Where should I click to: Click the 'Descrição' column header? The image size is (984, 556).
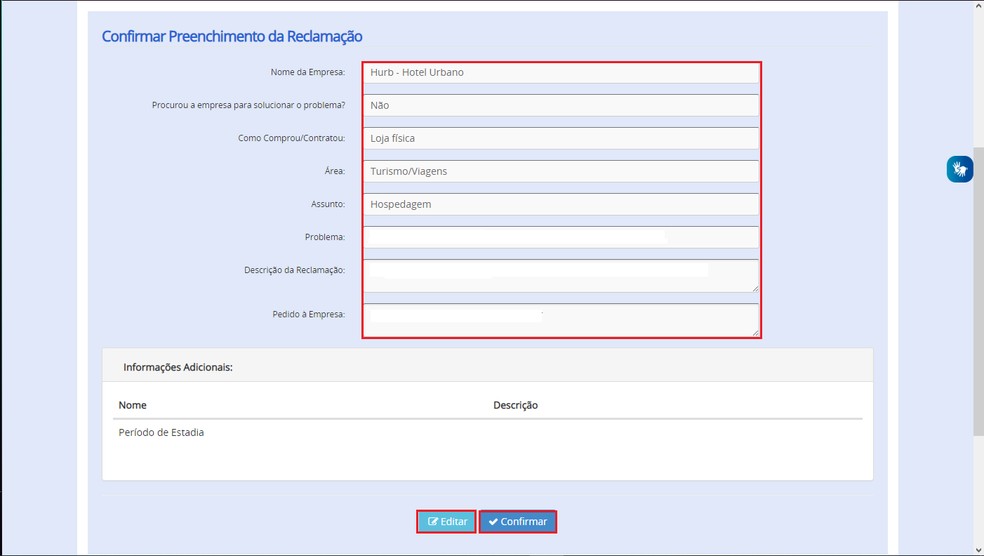click(515, 405)
